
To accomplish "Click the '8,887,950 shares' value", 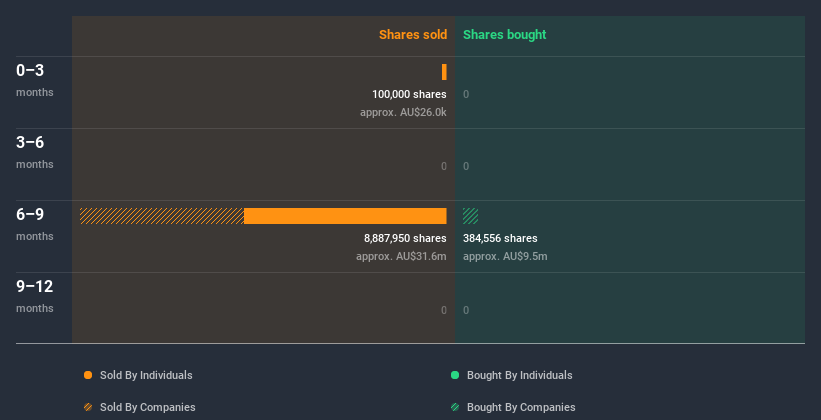I will point(405,238).
